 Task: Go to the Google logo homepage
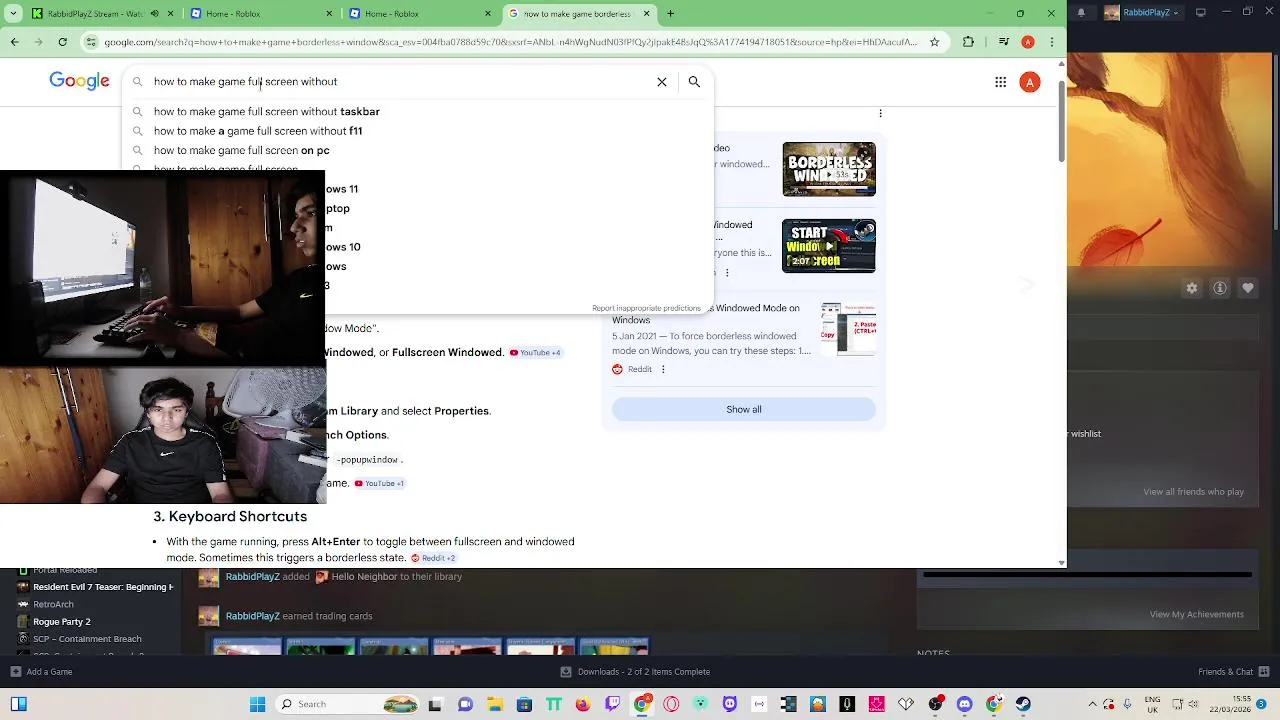79,81
